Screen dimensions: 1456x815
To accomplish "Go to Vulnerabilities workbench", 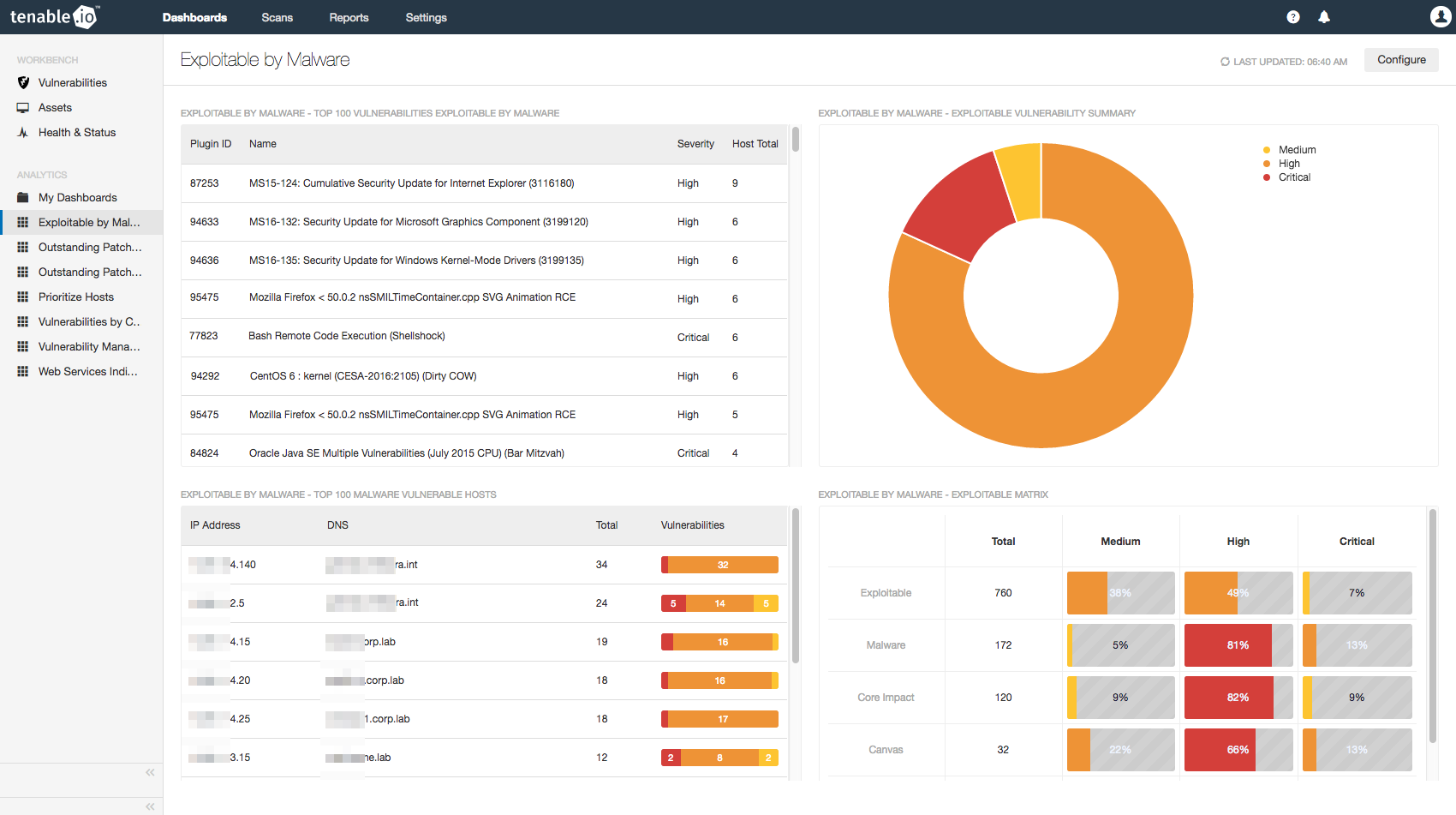I will click(x=73, y=83).
